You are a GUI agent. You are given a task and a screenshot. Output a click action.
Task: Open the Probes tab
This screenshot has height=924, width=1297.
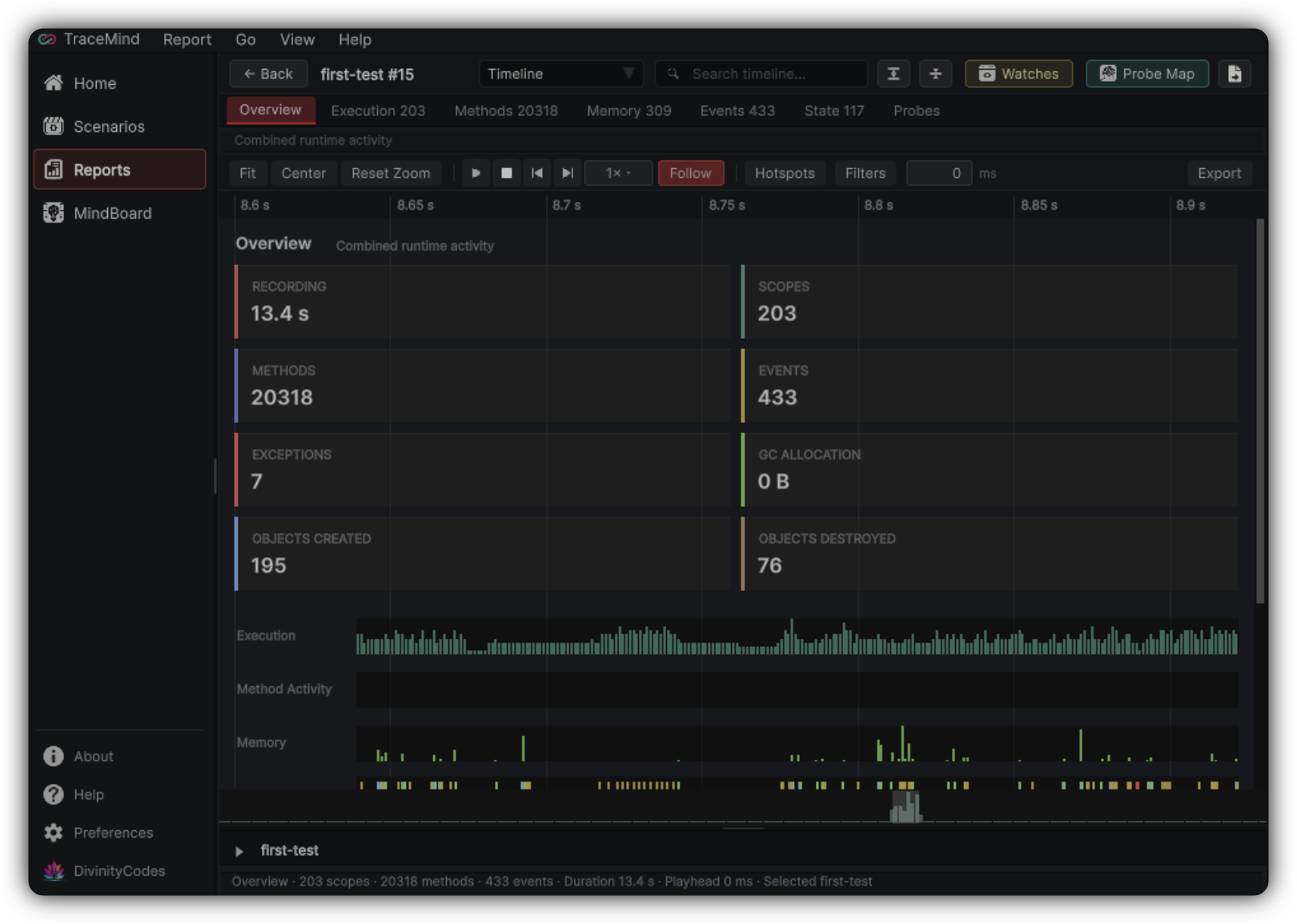coord(917,110)
